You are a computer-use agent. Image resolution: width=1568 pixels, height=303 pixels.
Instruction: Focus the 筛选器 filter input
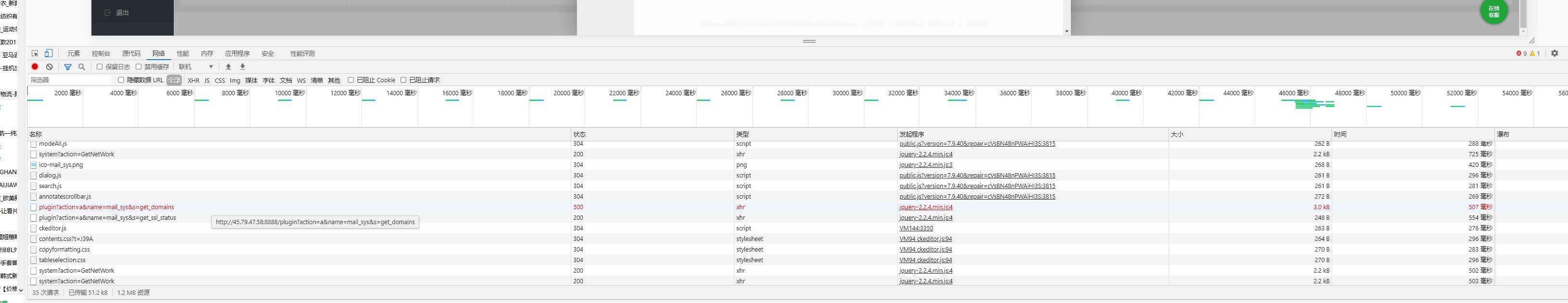click(x=71, y=80)
